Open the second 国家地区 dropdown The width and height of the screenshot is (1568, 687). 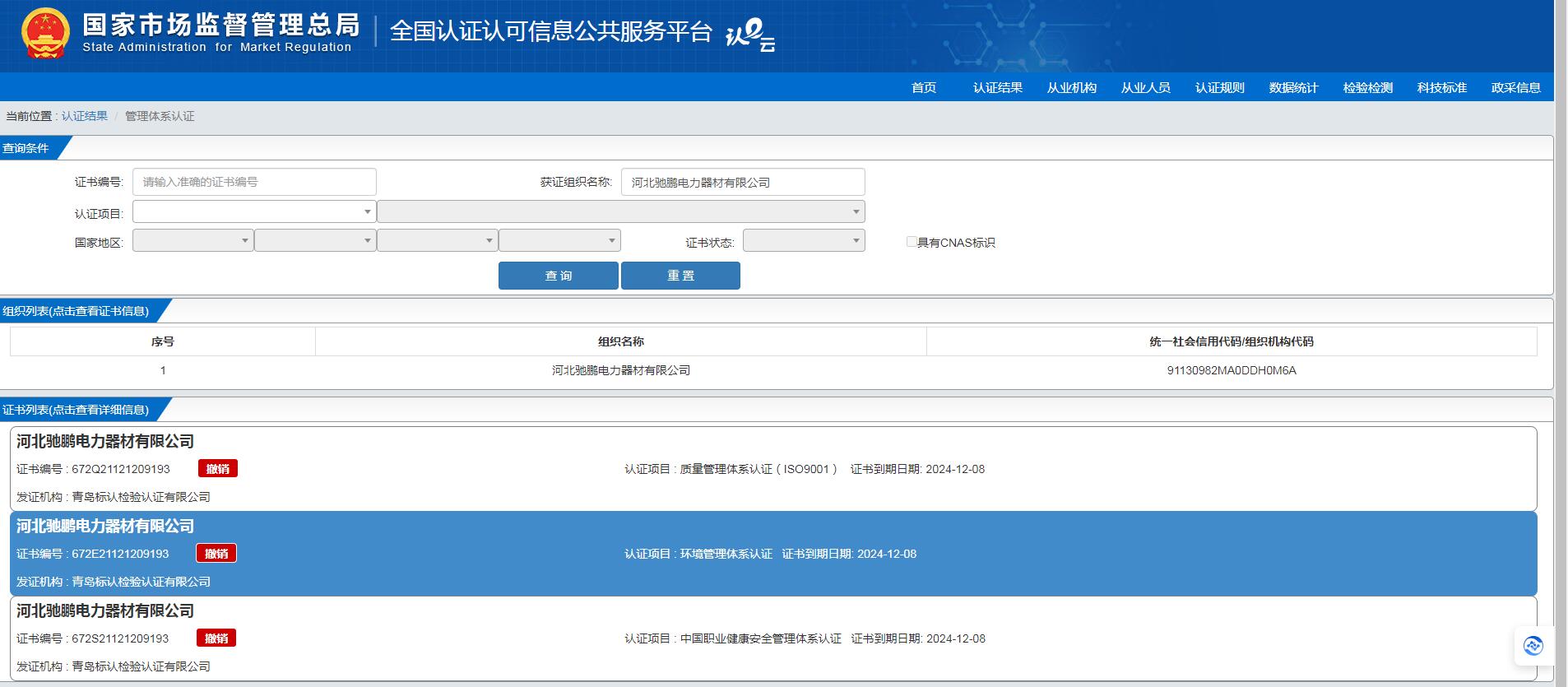(315, 240)
